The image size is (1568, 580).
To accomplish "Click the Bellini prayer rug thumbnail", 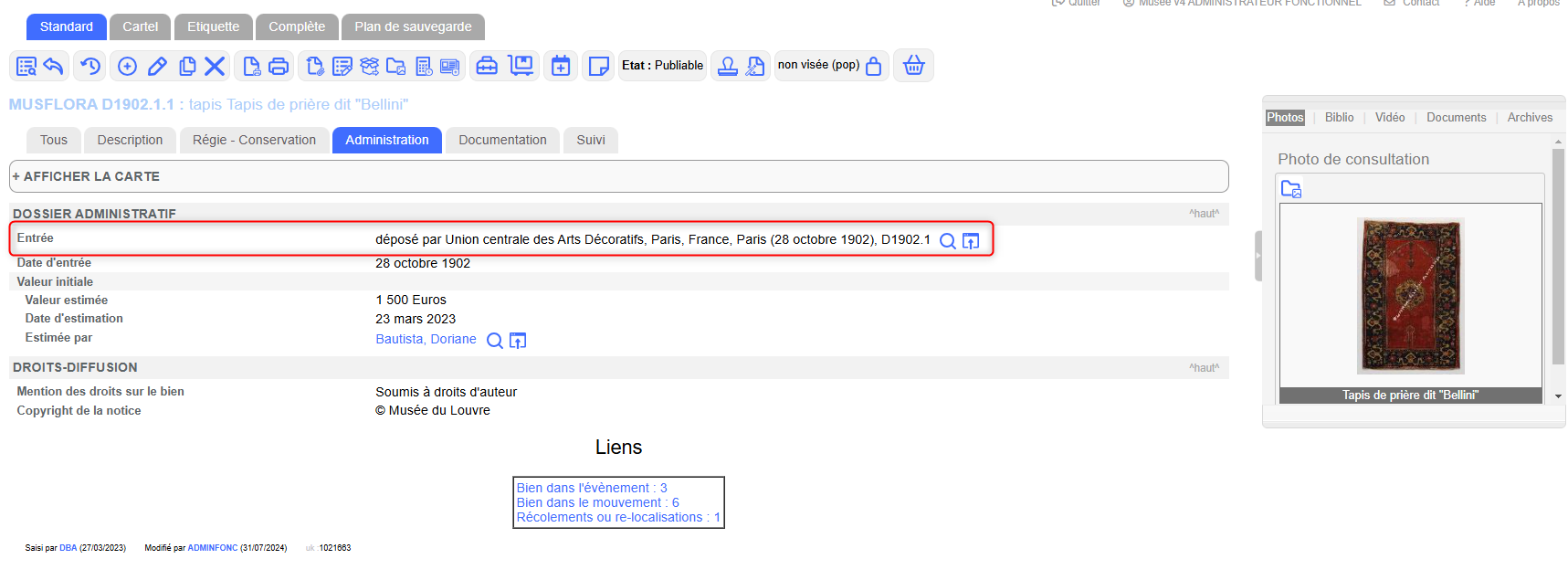I will click(x=1410, y=295).
